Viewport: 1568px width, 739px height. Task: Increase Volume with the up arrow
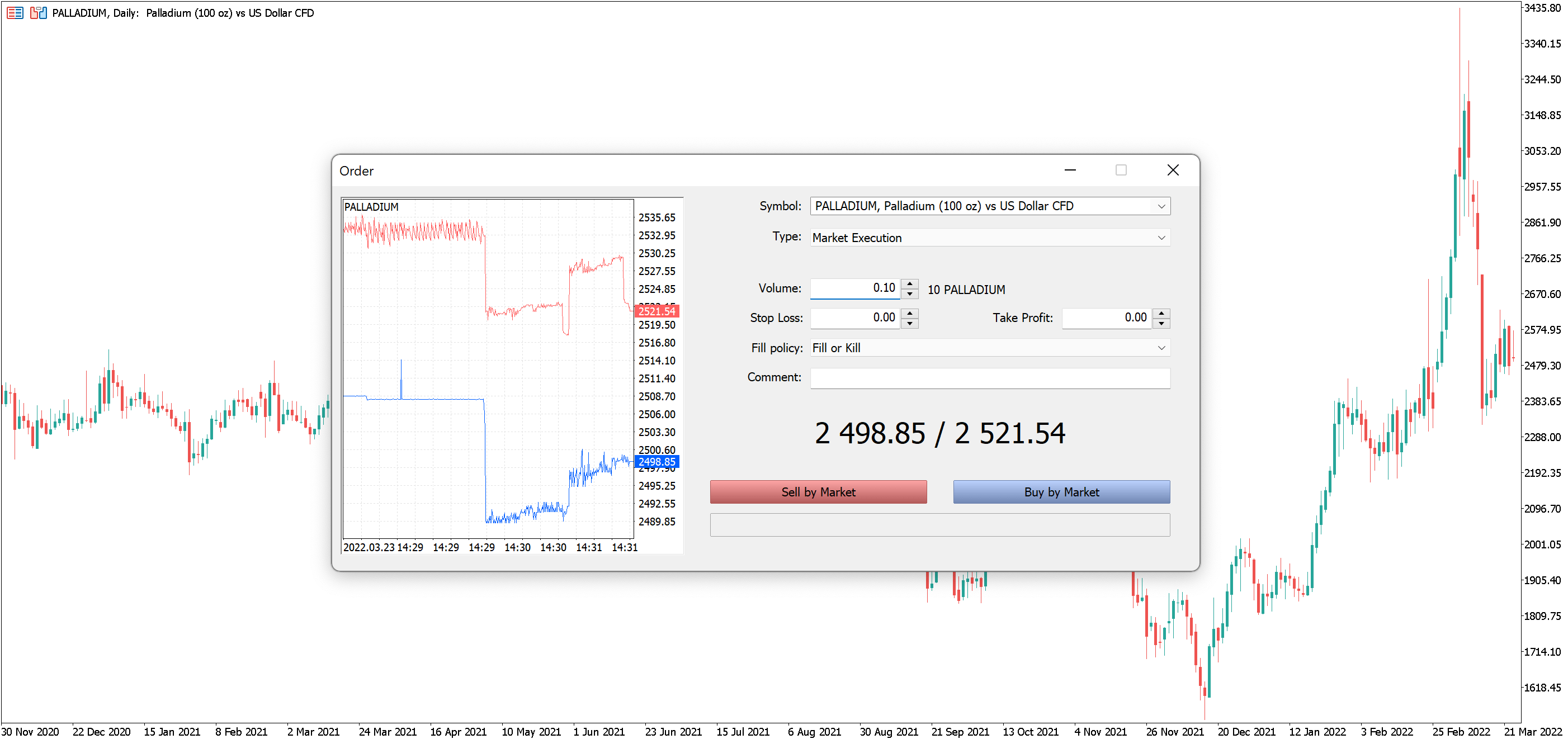tap(909, 283)
